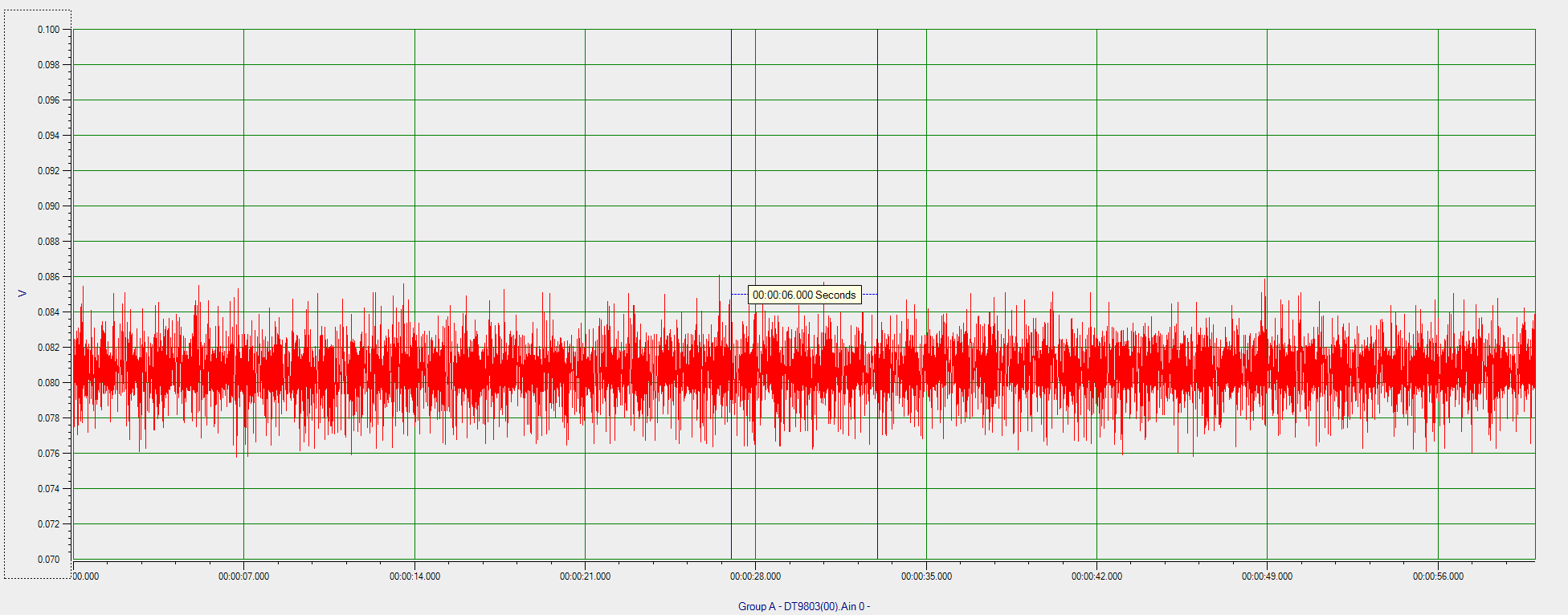Click the 0.100 voltage axis label
This screenshot has height=615, width=1568.
point(48,30)
